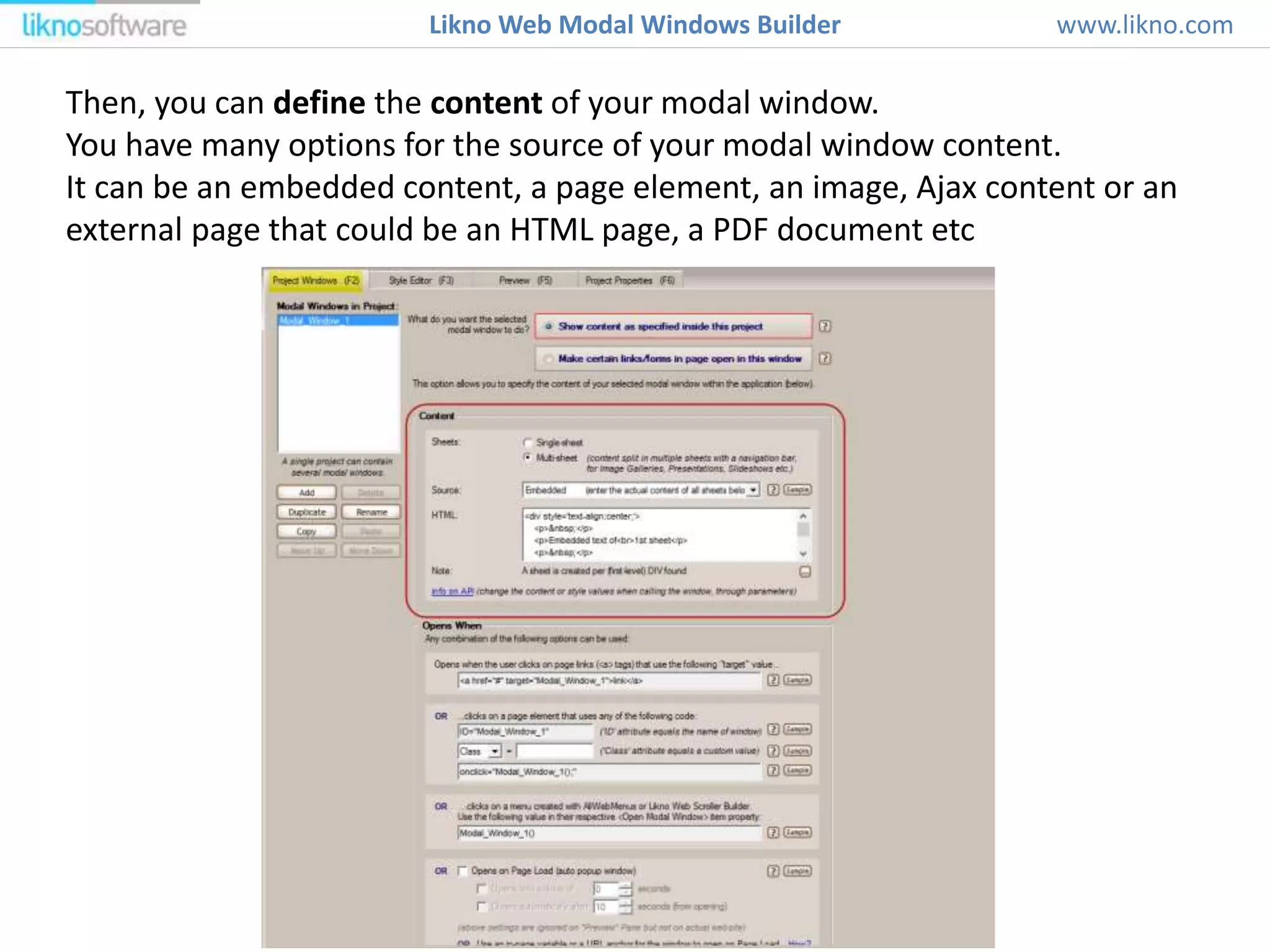Open the Source 'Embedded' dropdown
Image resolution: width=1270 pixels, height=952 pixels.
tap(641, 490)
